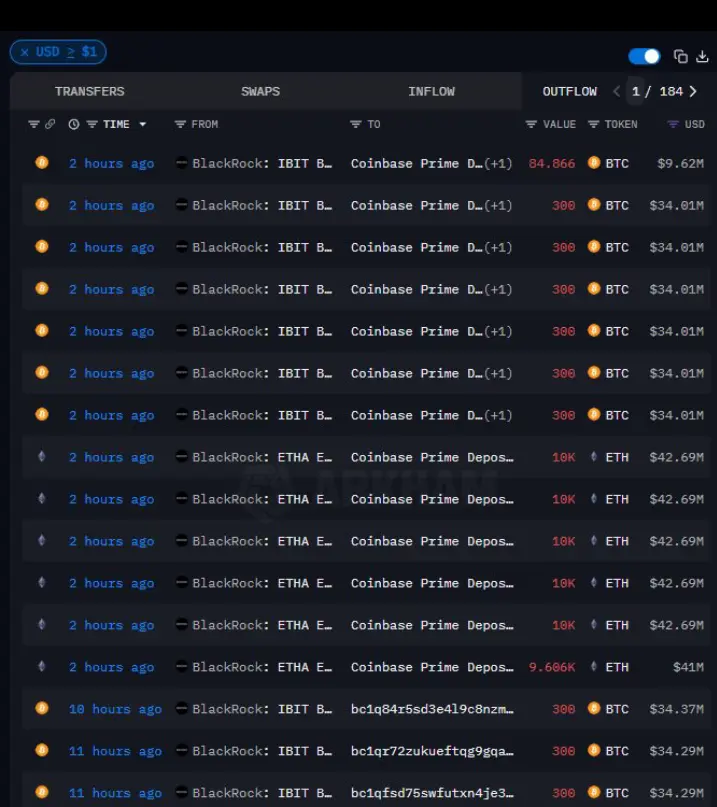Click the BTC token icon on $9.62M row
Screen dimensions: 717x807
tap(594, 163)
